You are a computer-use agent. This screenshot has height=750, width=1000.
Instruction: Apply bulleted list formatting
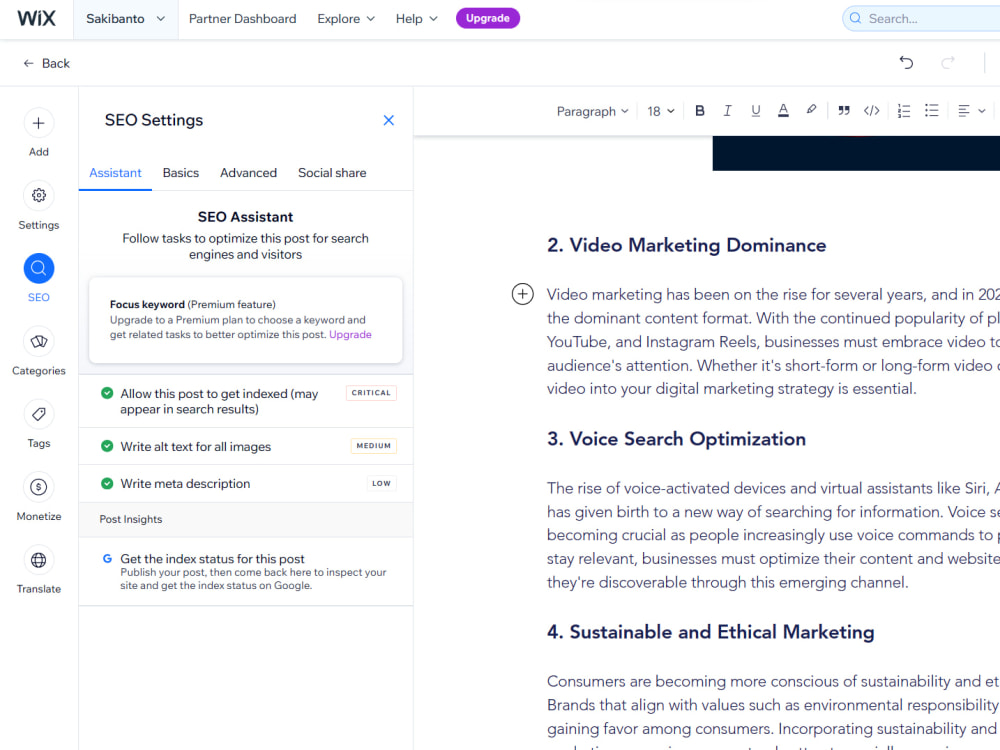point(932,111)
